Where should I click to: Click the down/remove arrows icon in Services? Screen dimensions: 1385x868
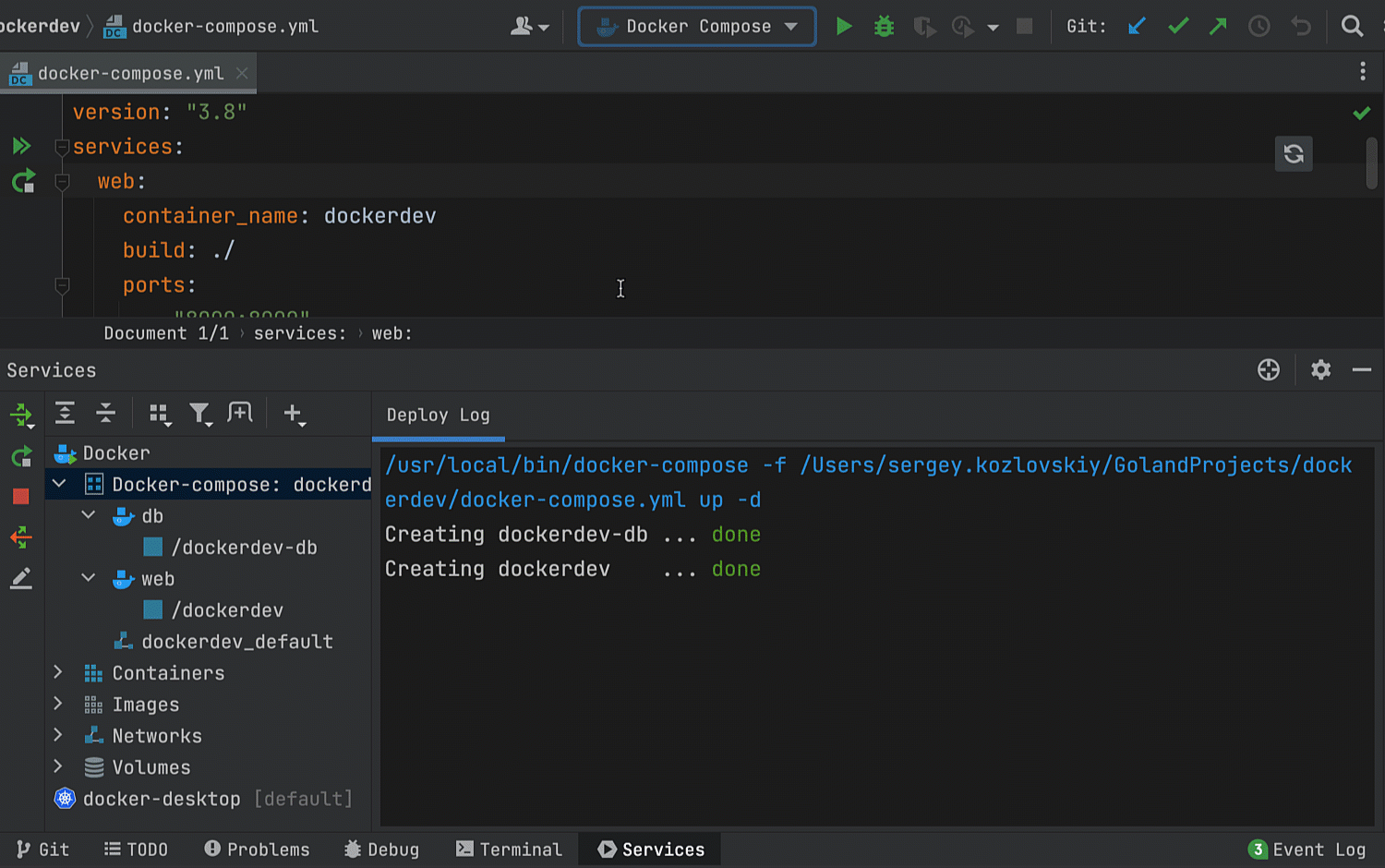click(x=21, y=537)
